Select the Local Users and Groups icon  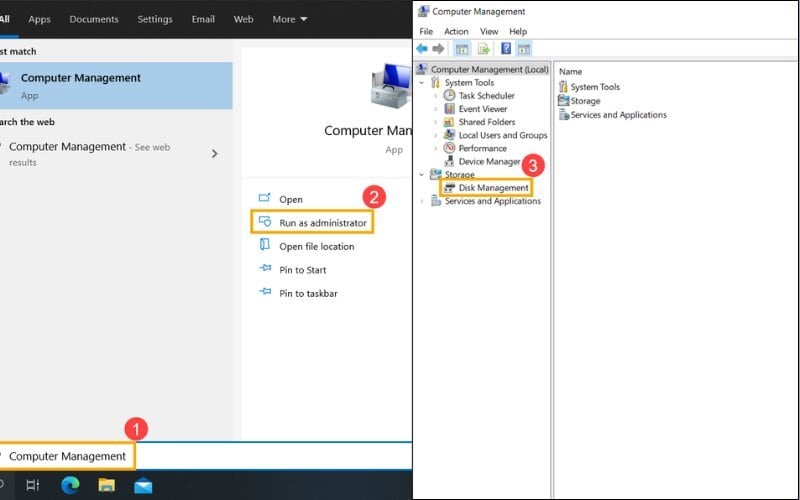point(449,135)
